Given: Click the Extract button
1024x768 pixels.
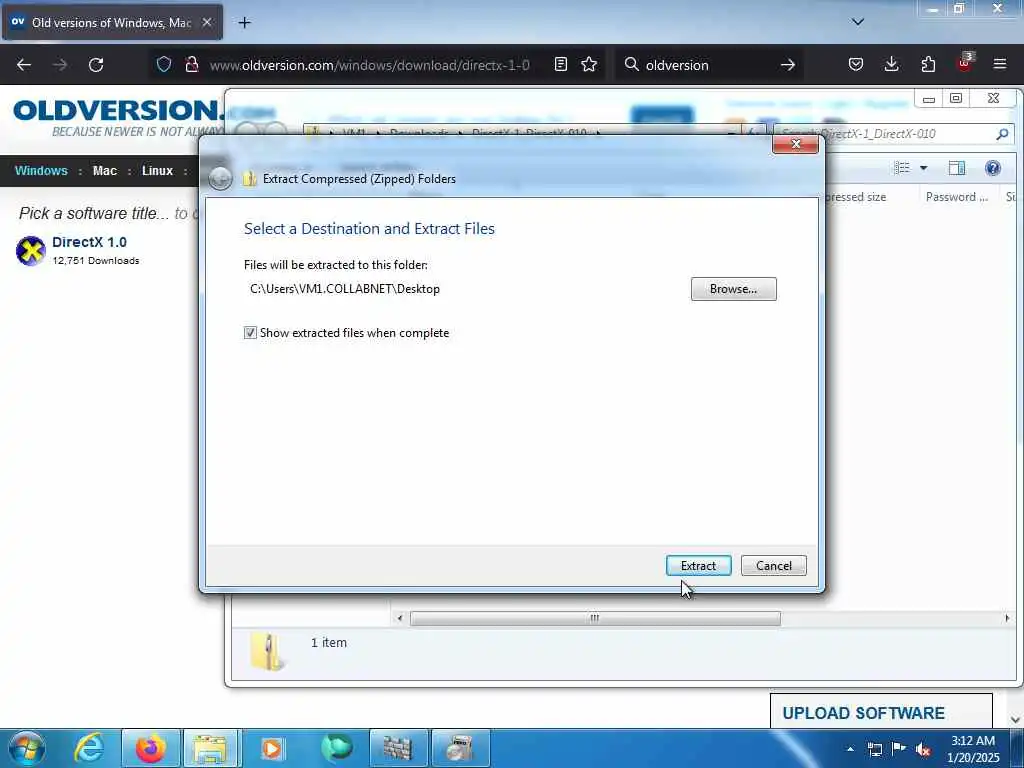Looking at the screenshot, I should [x=698, y=566].
